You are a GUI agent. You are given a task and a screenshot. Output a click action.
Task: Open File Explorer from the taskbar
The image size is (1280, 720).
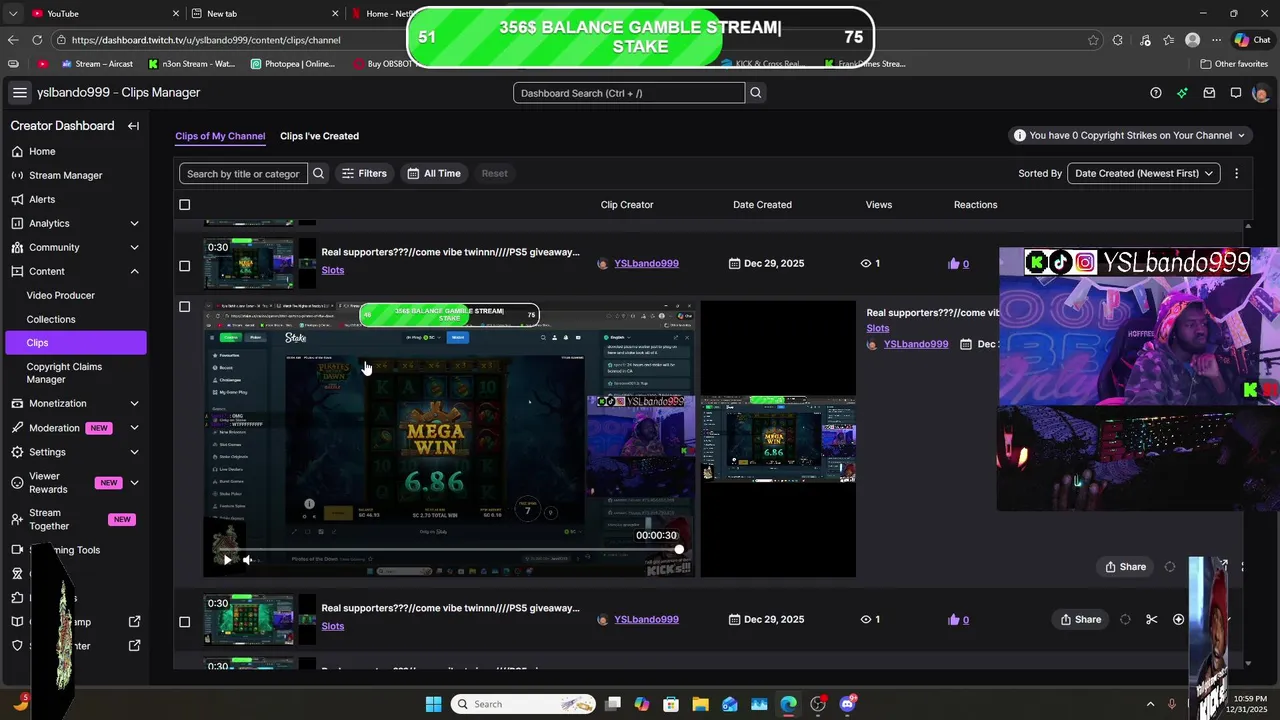700,704
